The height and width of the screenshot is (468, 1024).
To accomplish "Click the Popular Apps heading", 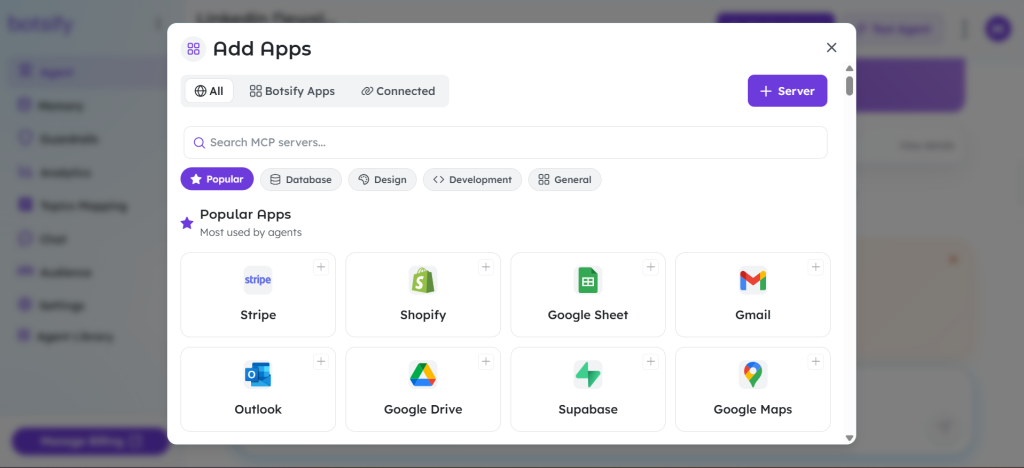I will point(246,214).
